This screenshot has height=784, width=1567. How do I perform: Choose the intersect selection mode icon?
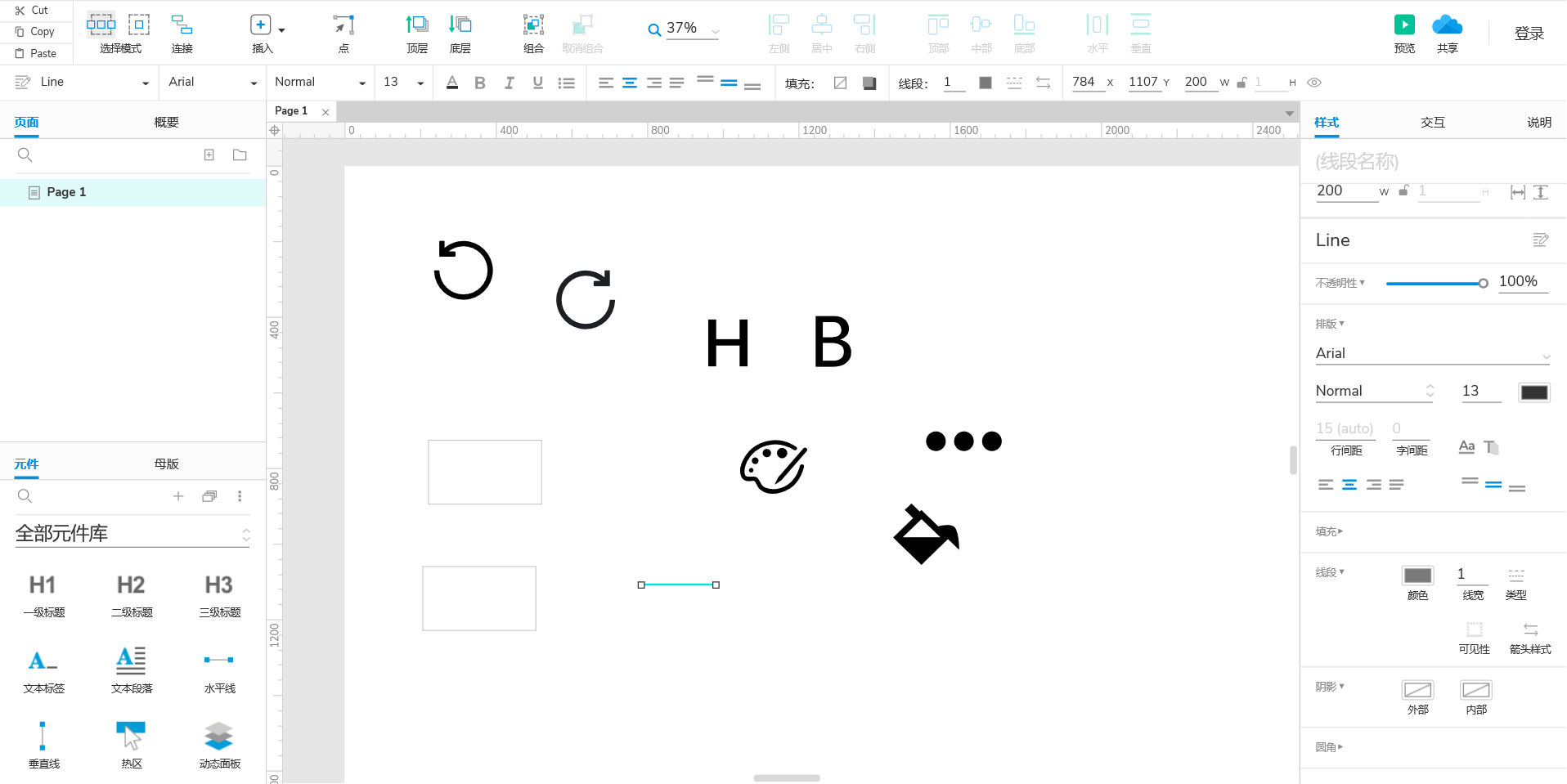pyautogui.click(x=101, y=25)
